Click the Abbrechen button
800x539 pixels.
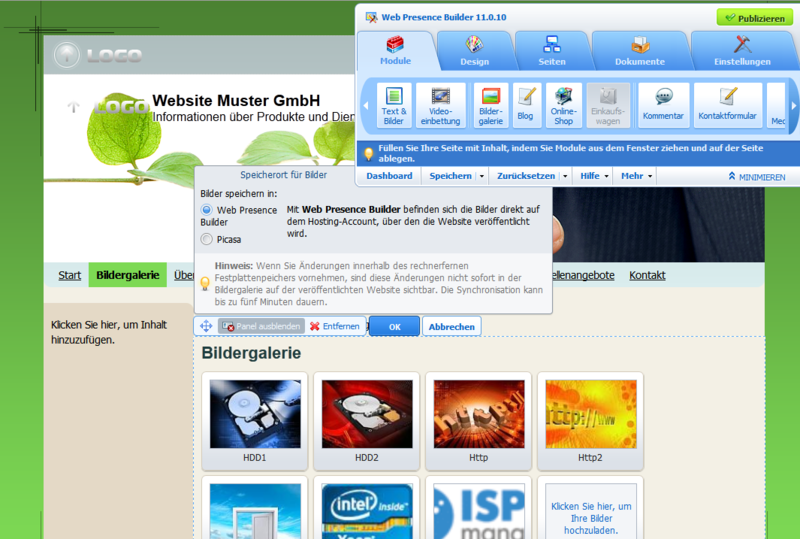tap(452, 327)
